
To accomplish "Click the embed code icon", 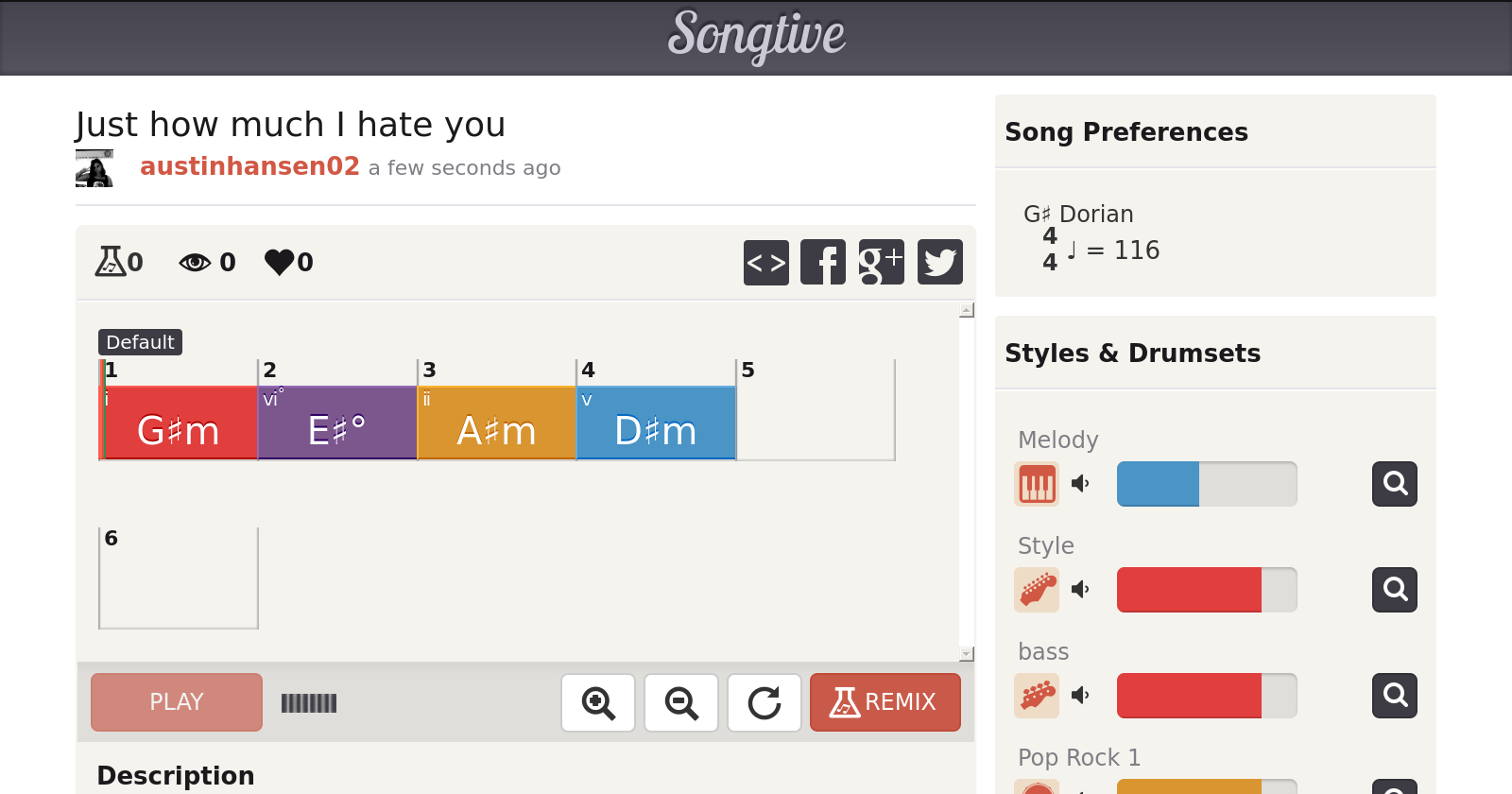I will [765, 262].
